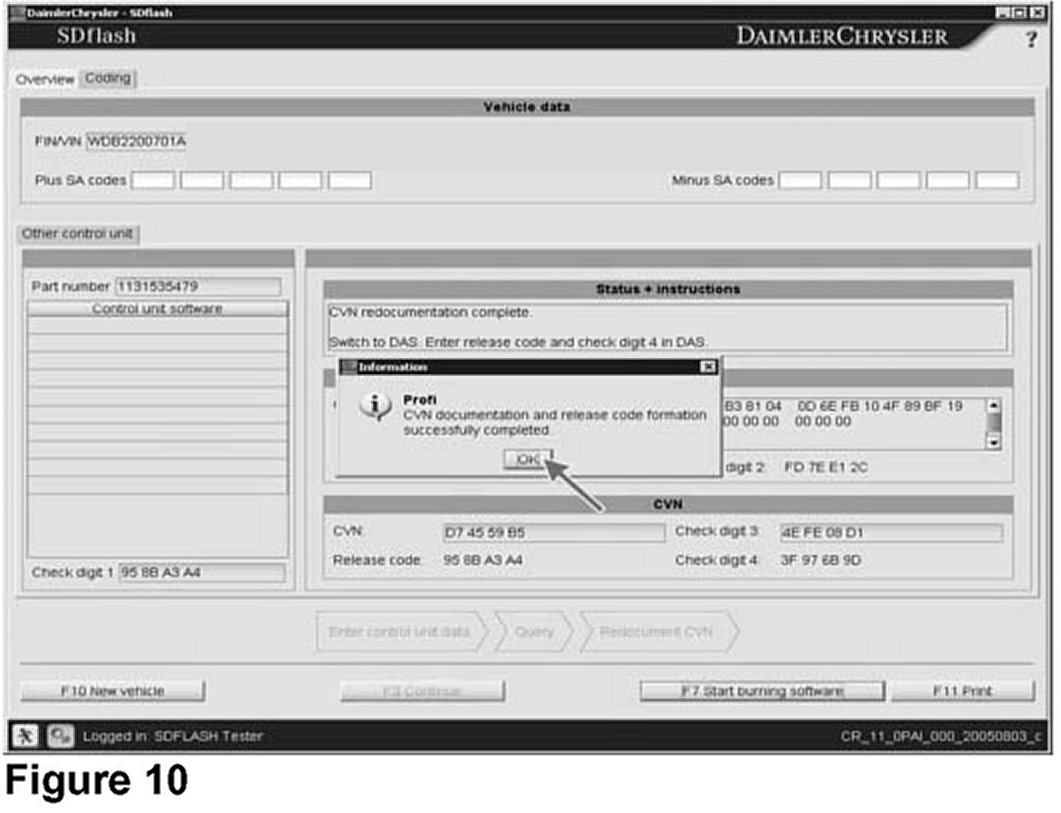This screenshot has height=813, width=1061.
Task: Open the Other control unit tab
Action: pyautogui.click(x=79, y=234)
